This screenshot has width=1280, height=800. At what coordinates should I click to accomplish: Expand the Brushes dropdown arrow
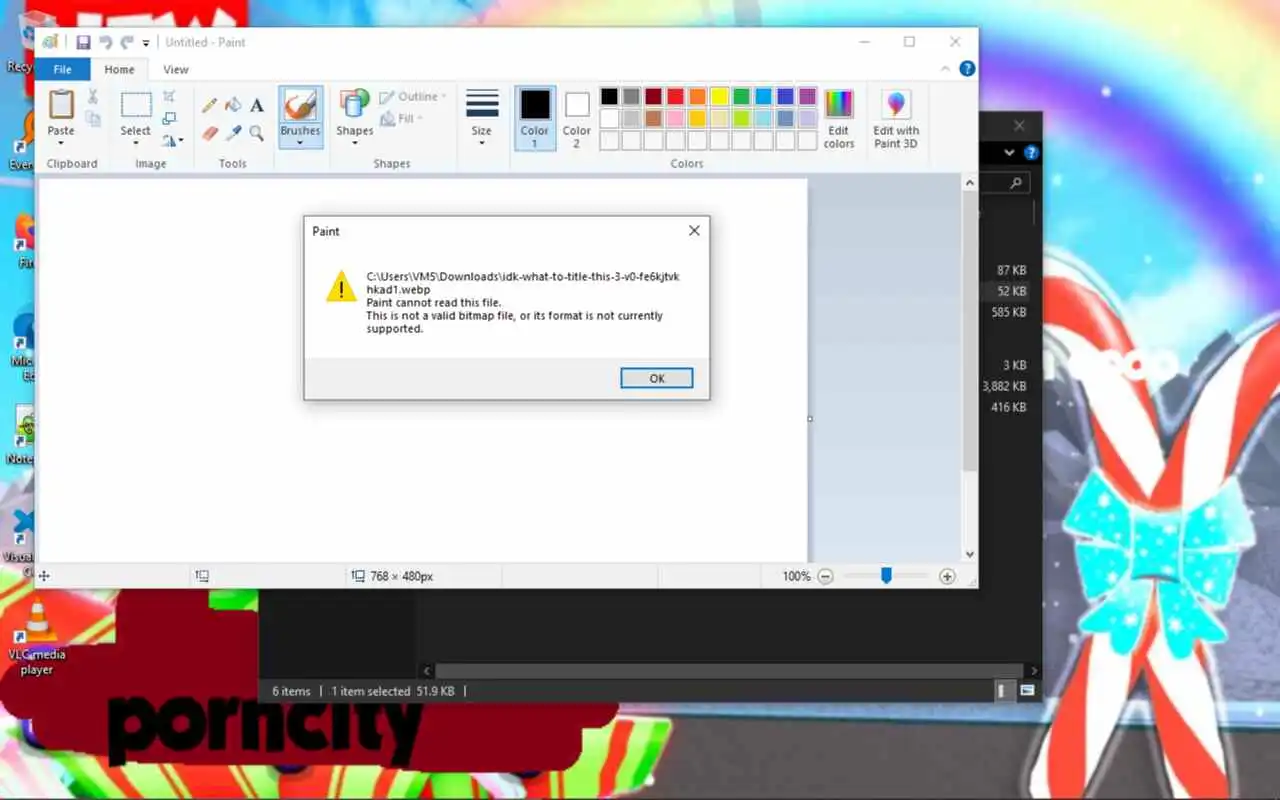coord(300,142)
